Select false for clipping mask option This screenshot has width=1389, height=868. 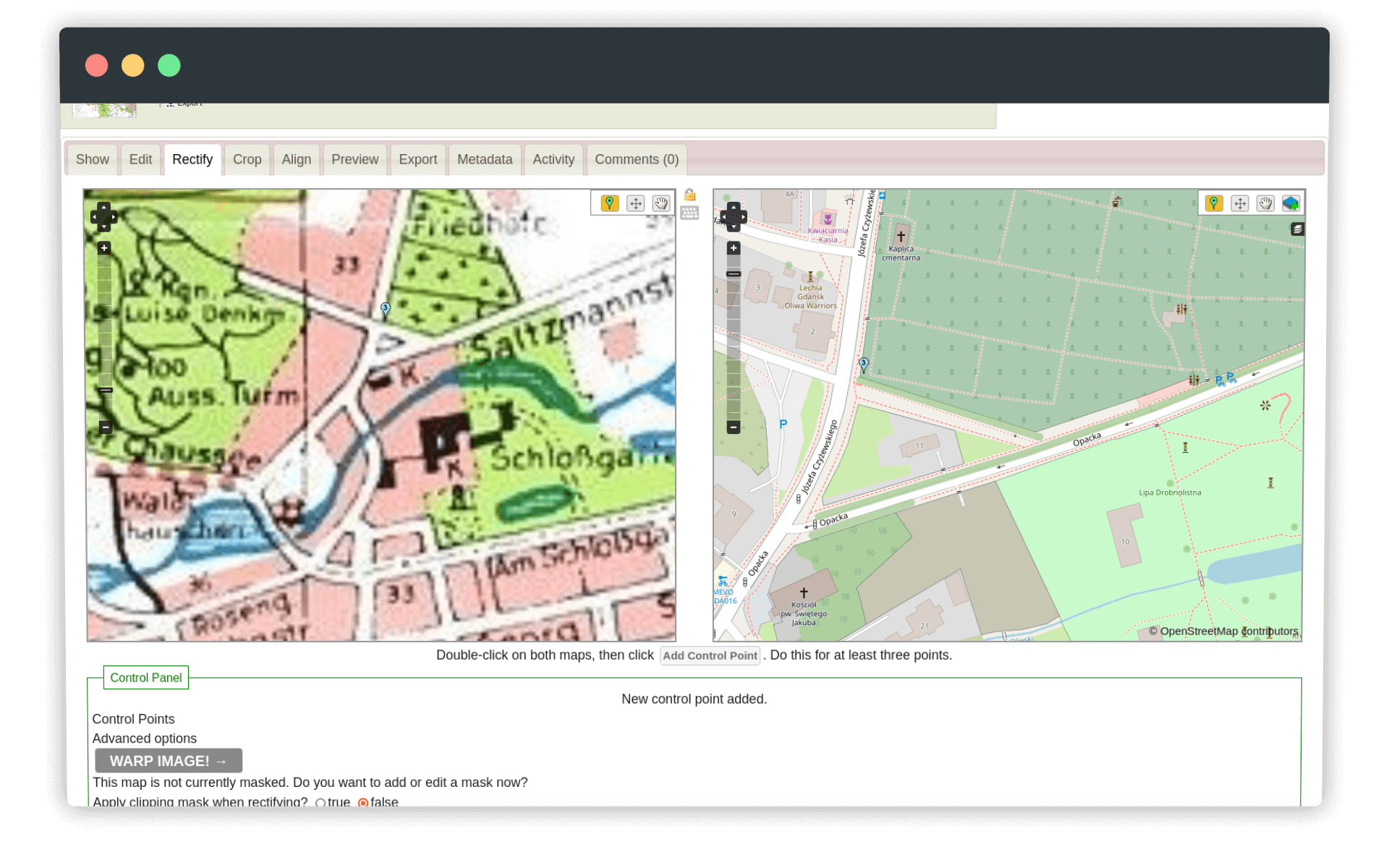363,803
